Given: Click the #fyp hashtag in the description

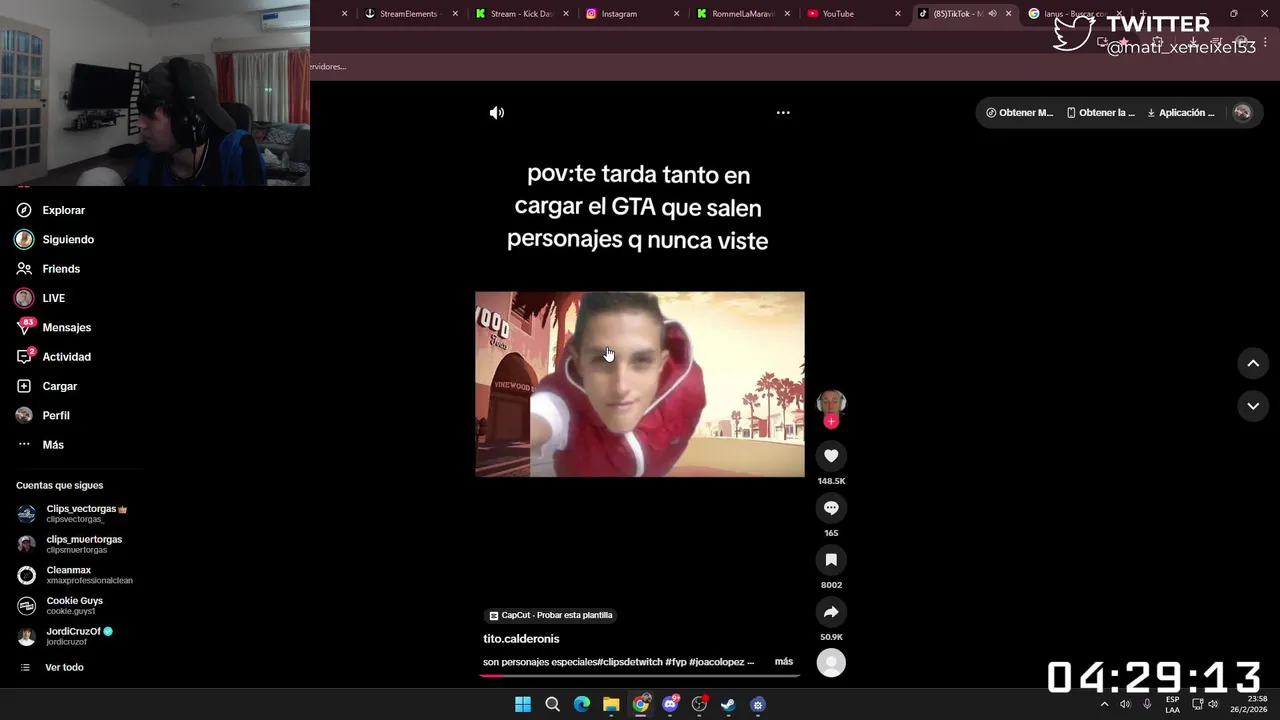Looking at the screenshot, I should tap(674, 662).
